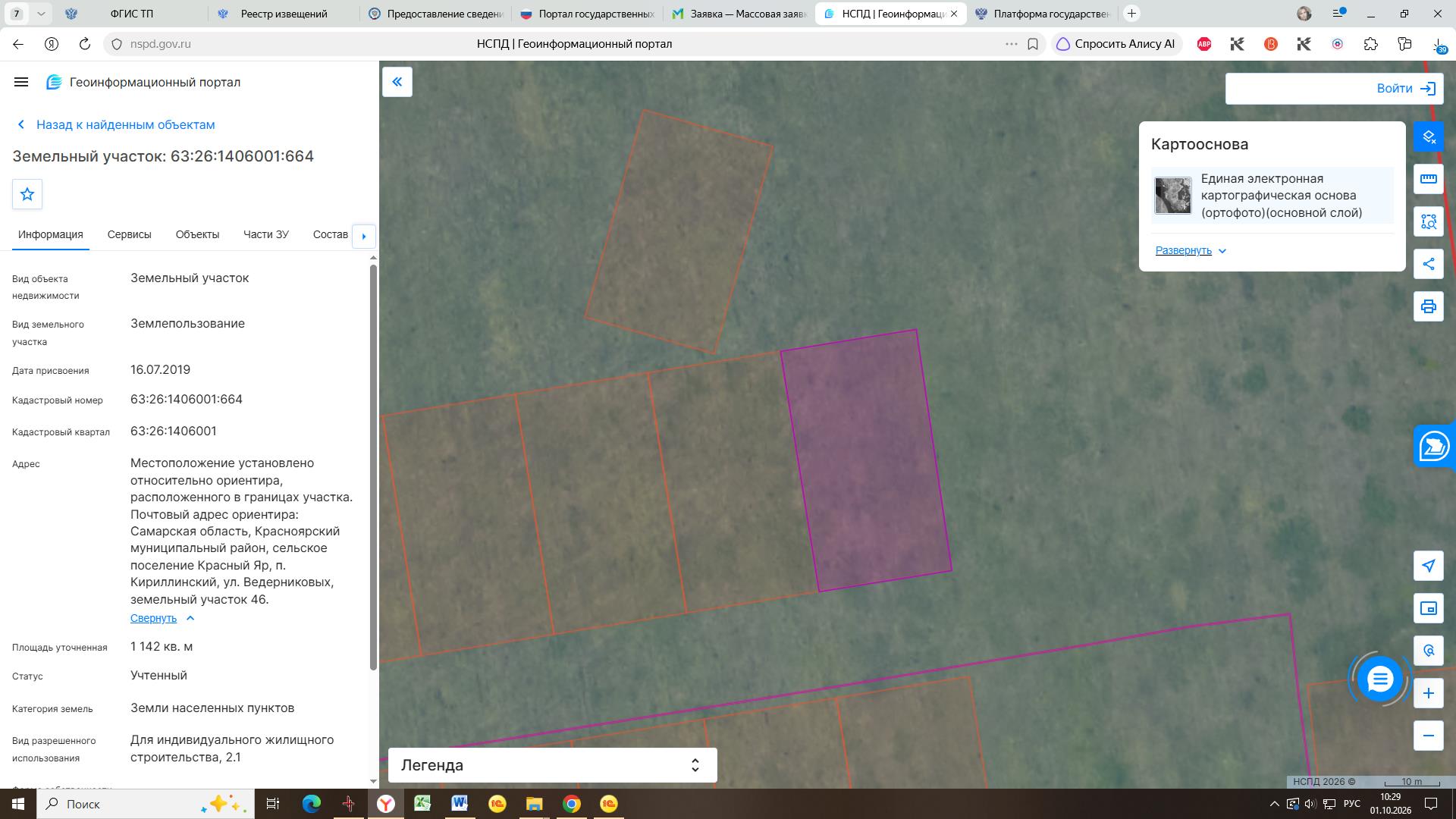Share the map via the share icon

(x=1429, y=264)
